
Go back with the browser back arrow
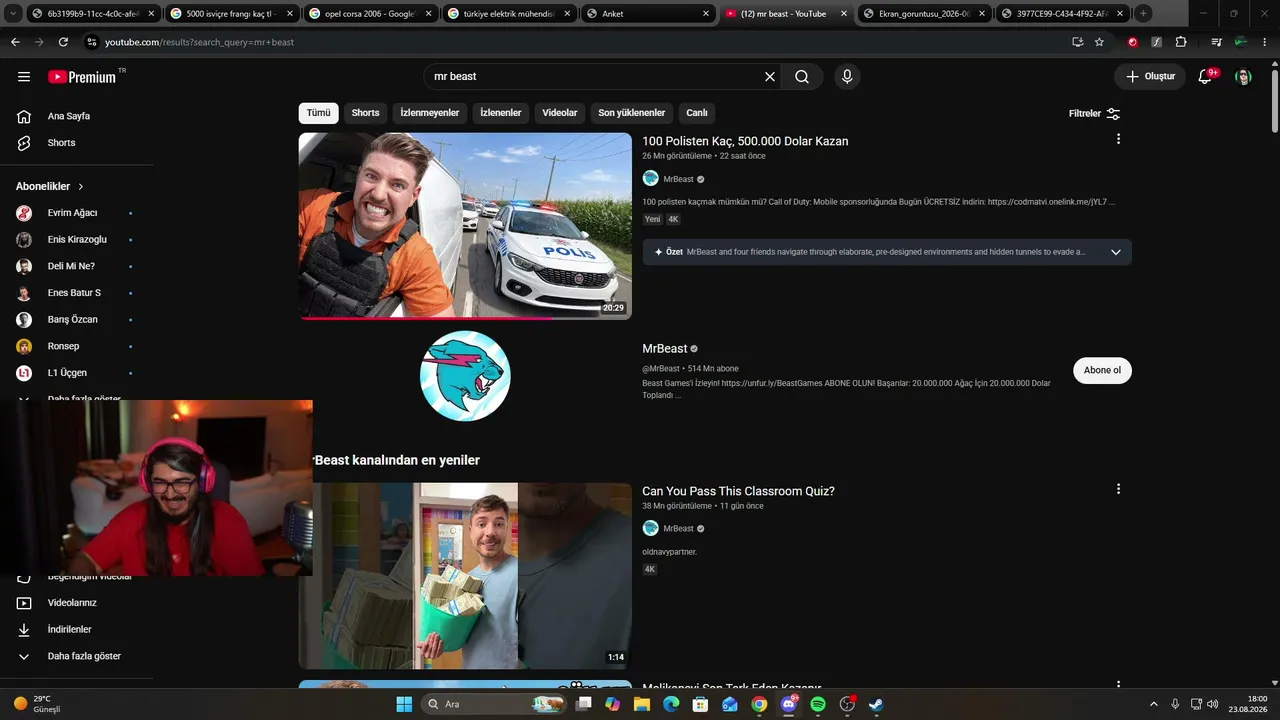(x=15, y=42)
